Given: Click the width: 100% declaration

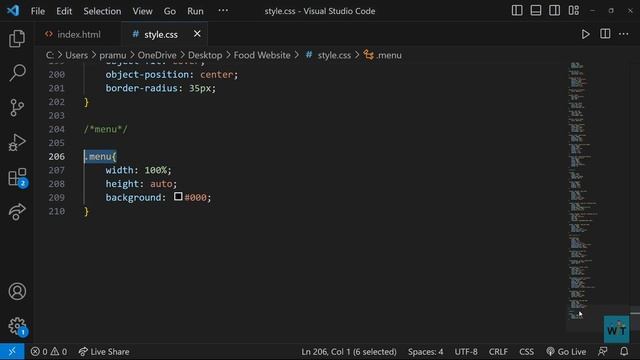Looking at the screenshot, I should [138, 170].
